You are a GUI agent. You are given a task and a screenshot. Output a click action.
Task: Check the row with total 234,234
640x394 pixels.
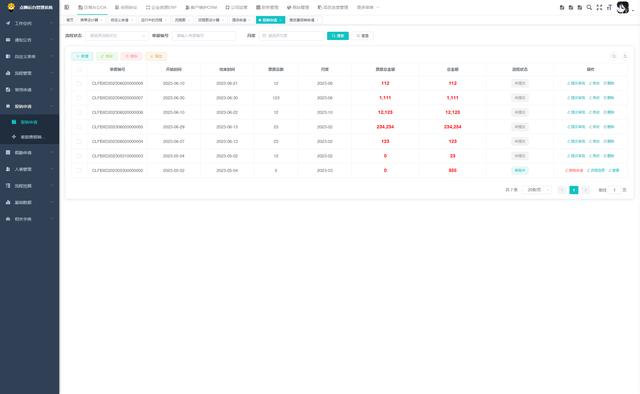pos(79,127)
